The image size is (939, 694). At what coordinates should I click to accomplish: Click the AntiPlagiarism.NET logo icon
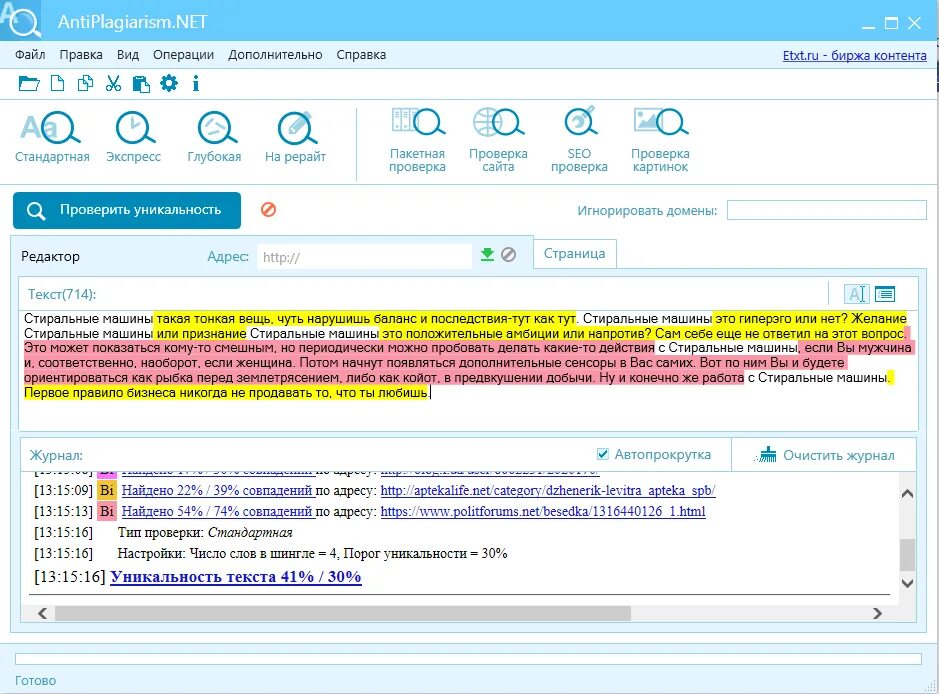click(21, 20)
